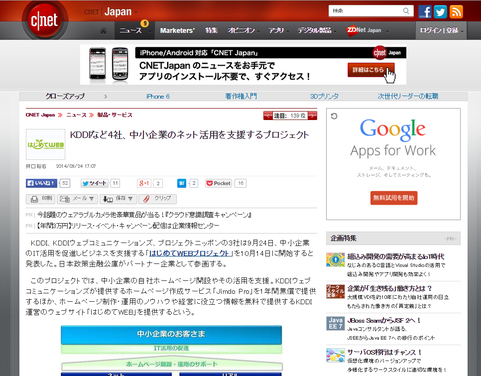Click the 印刷 print button
The height and width of the screenshot is (376, 481).
click(x=41, y=199)
